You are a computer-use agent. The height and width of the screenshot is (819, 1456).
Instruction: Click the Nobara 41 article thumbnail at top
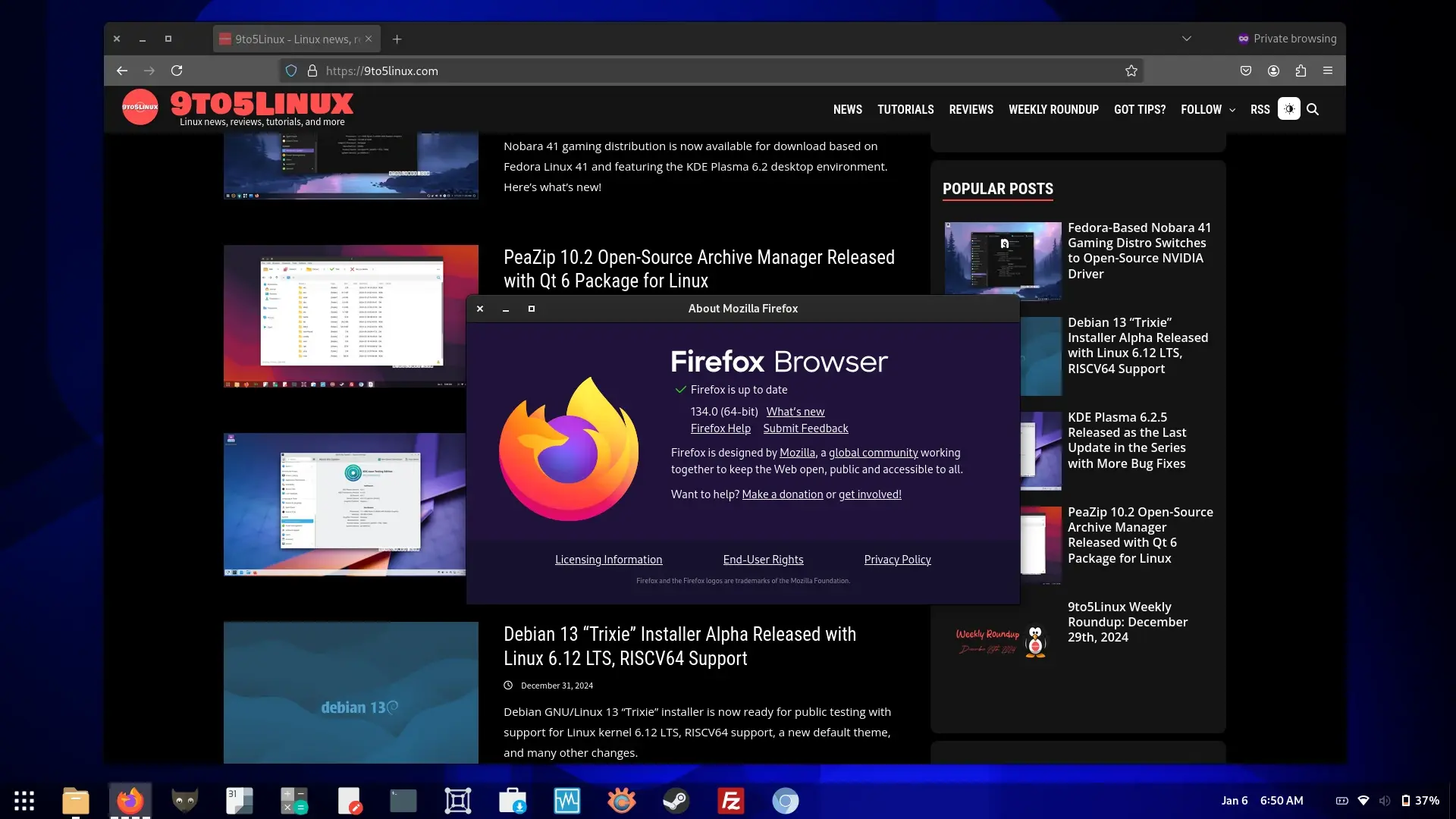pyautogui.click(x=350, y=166)
